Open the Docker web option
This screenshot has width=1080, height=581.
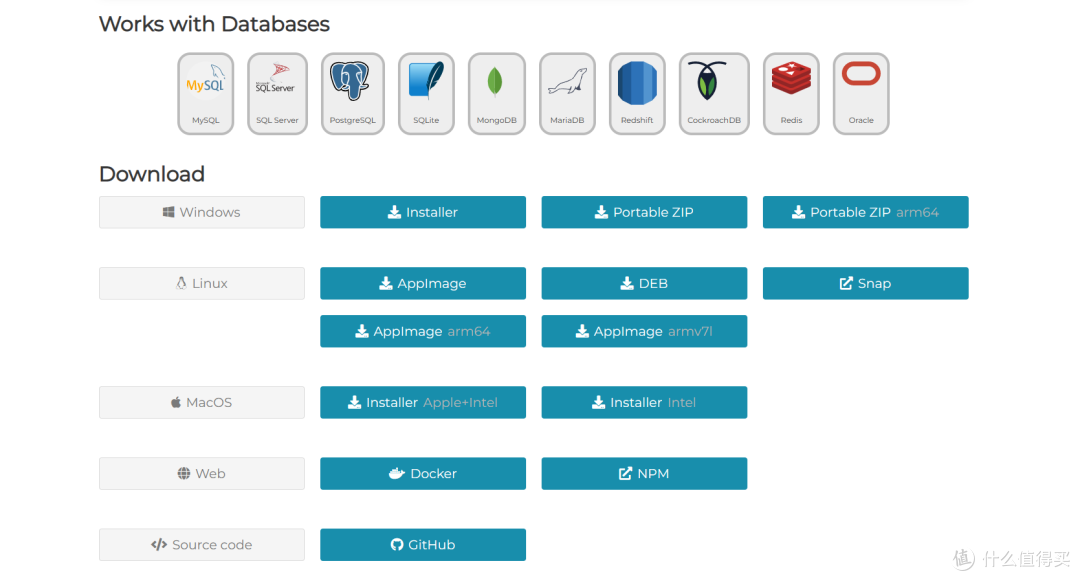click(423, 473)
